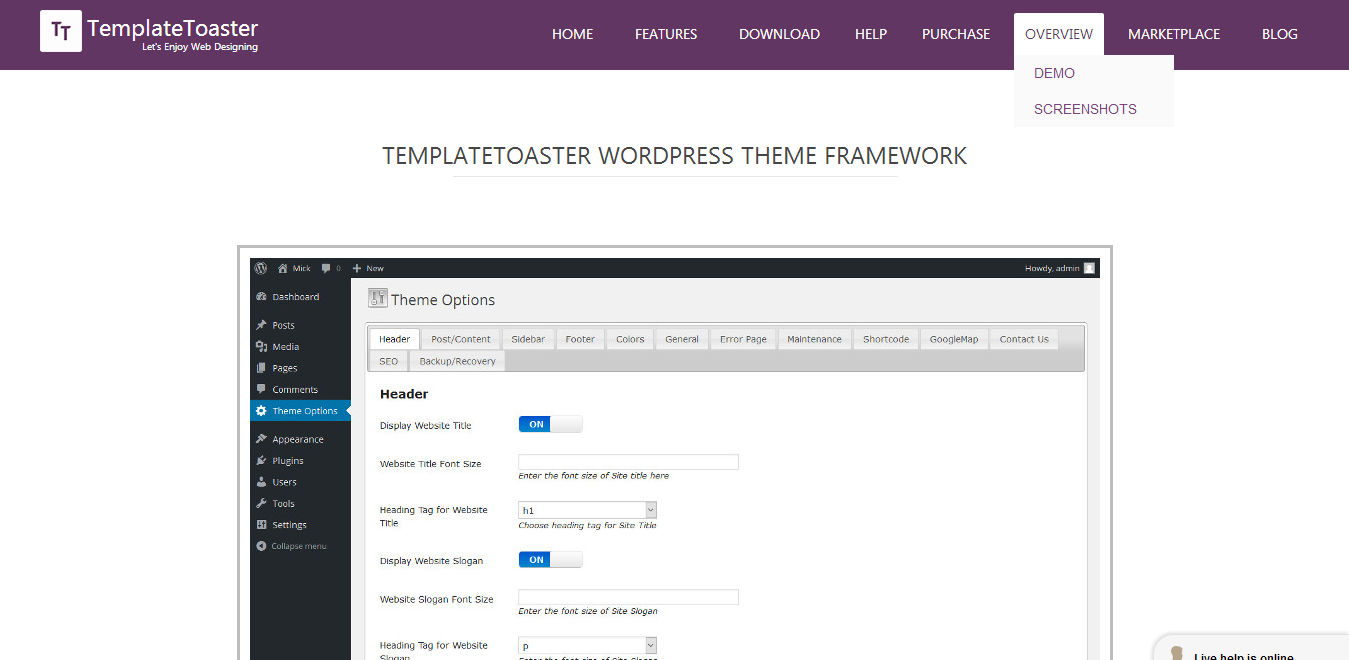Expand the Overview menu in navigation
Image resolution: width=1349 pixels, height=660 pixels.
[1058, 34]
